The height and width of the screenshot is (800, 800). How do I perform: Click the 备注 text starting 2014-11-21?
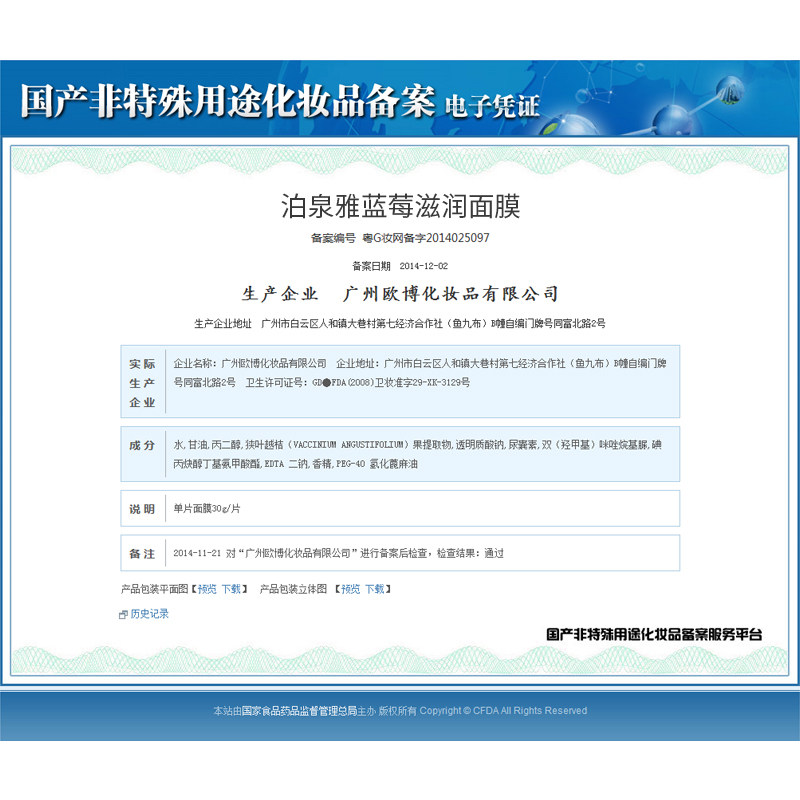click(x=338, y=553)
